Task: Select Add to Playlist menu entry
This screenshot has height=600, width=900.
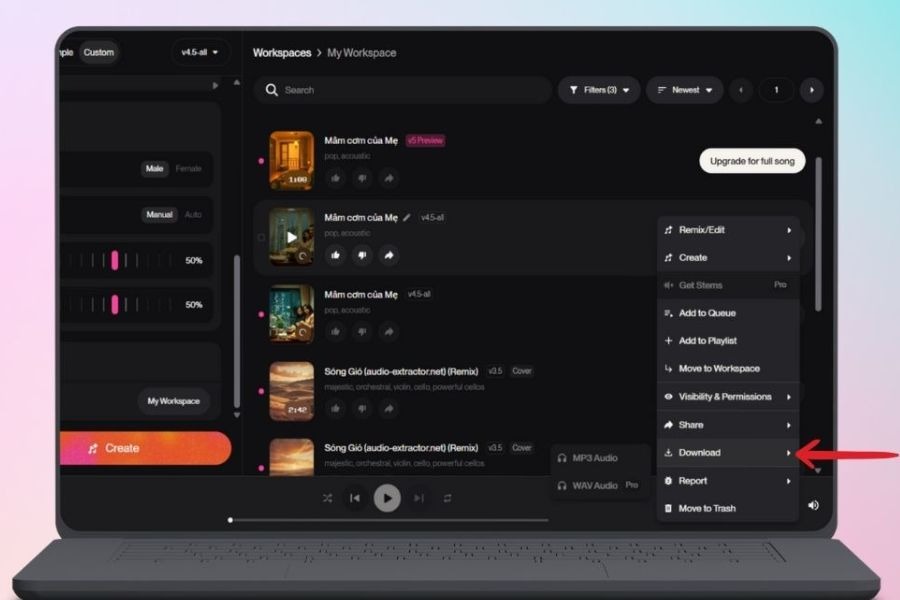Action: 707,341
